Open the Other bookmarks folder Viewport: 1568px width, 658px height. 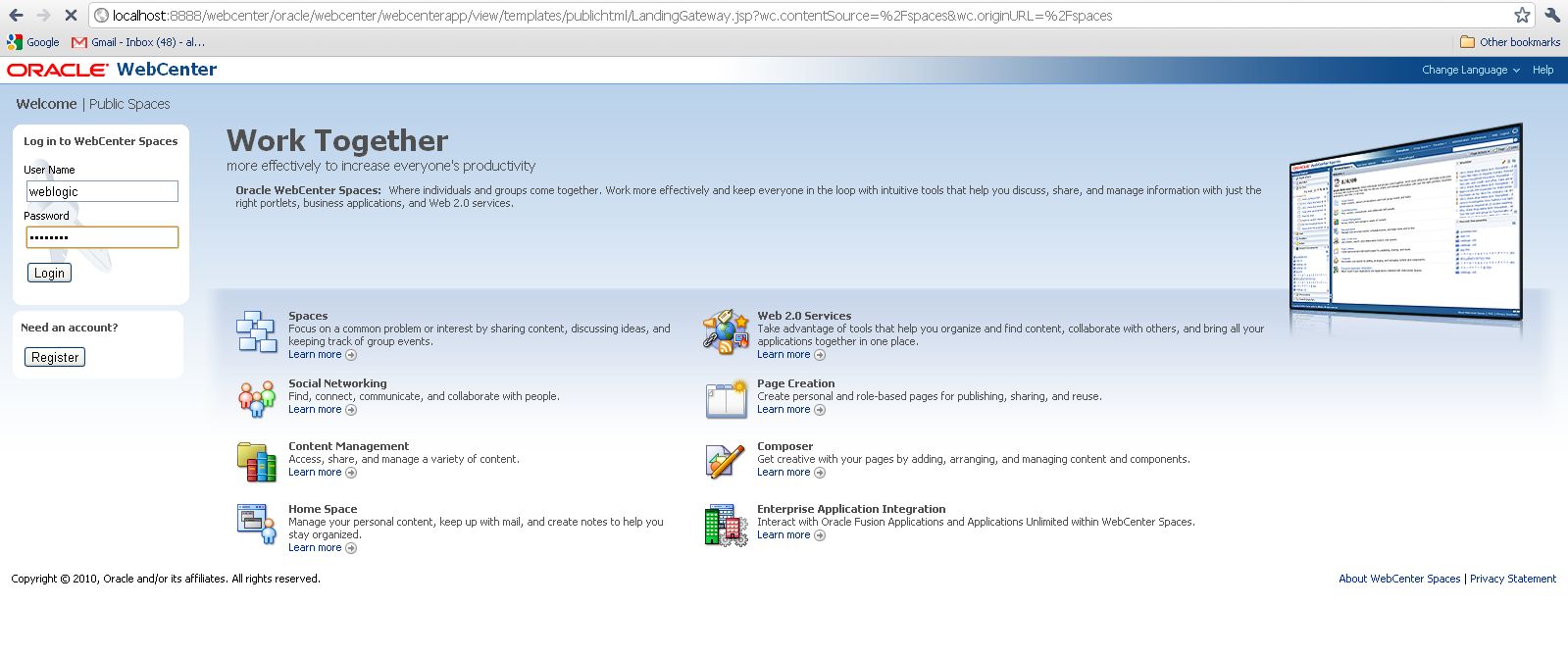click(1510, 42)
